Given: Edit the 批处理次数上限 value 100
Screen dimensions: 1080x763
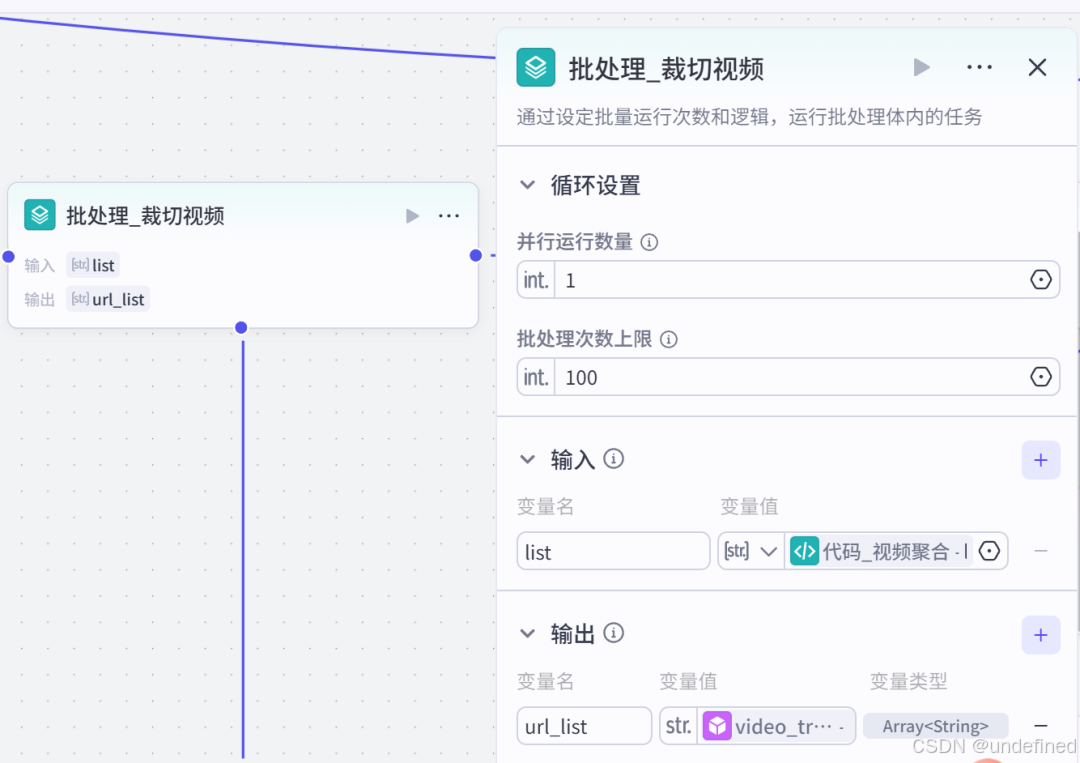Looking at the screenshot, I should coord(790,377).
